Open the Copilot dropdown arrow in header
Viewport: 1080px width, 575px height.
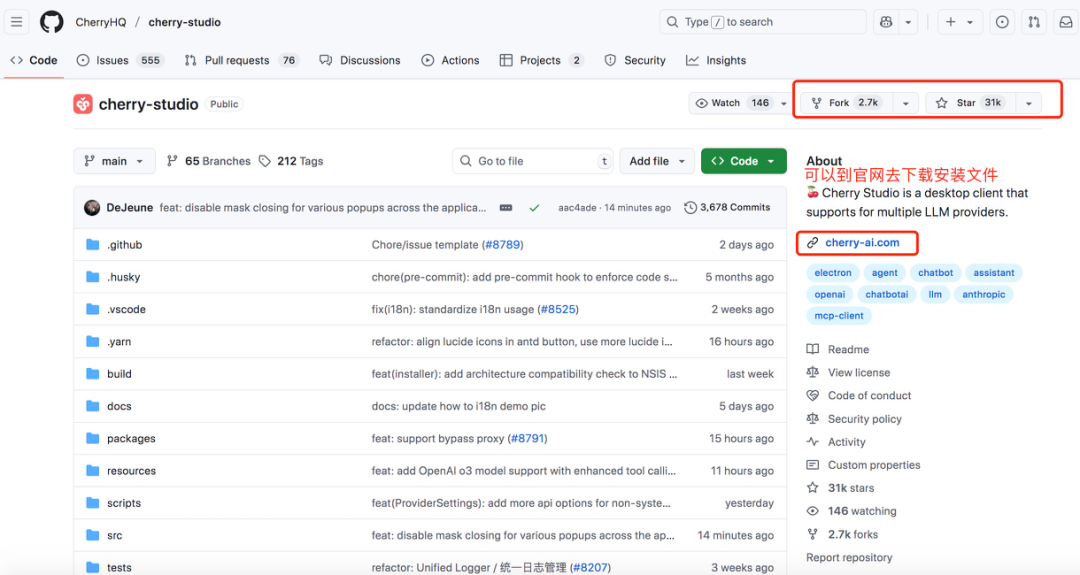point(908,22)
